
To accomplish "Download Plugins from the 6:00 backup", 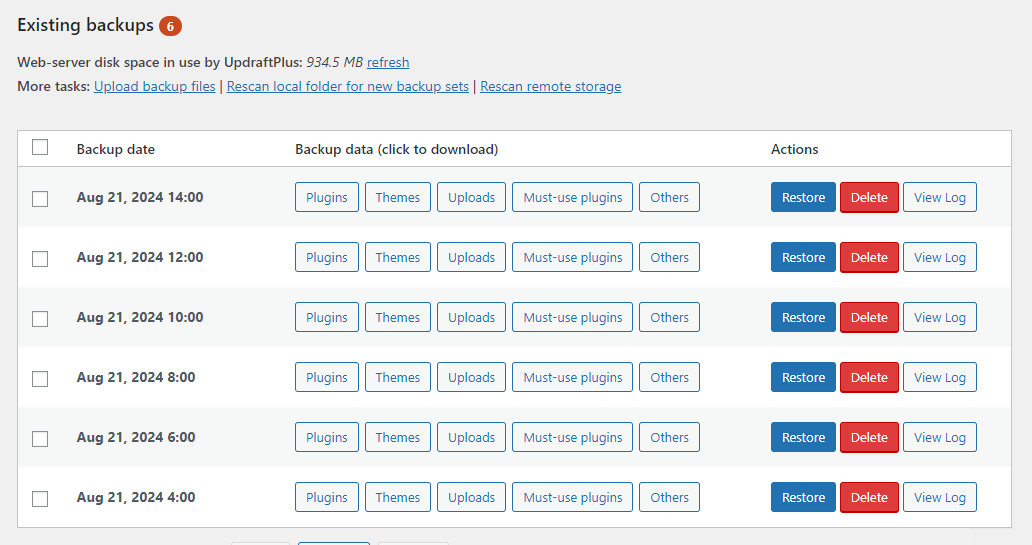I will (x=326, y=437).
